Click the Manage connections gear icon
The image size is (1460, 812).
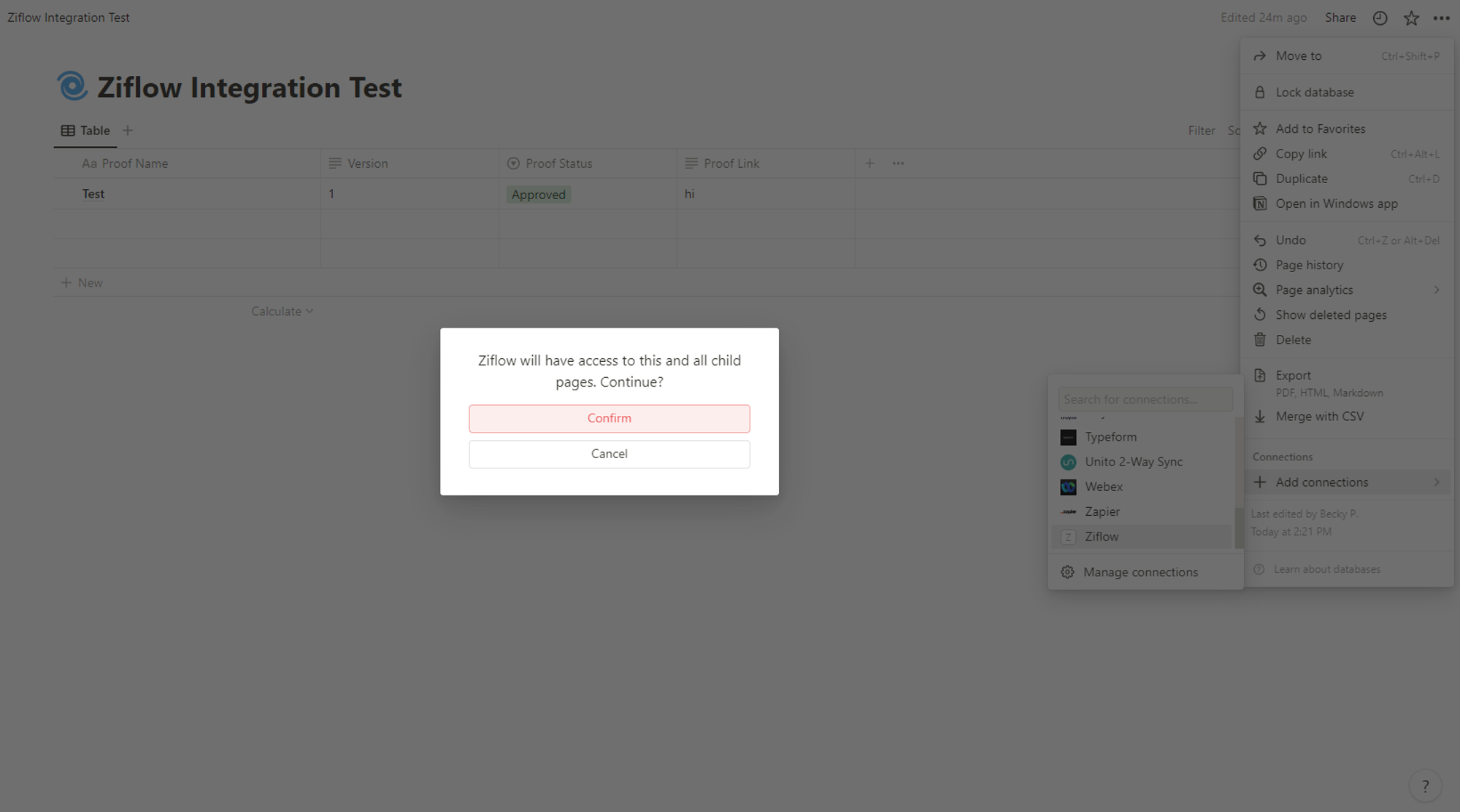click(1067, 572)
